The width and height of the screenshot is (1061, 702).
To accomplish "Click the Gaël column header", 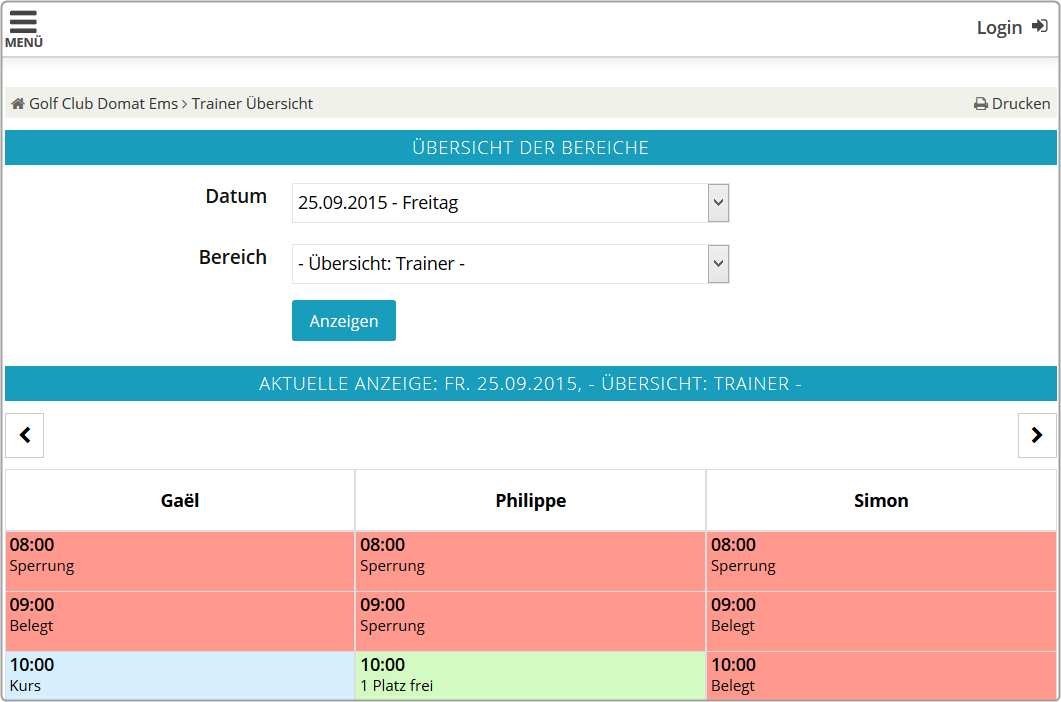I will pyautogui.click(x=180, y=501).
